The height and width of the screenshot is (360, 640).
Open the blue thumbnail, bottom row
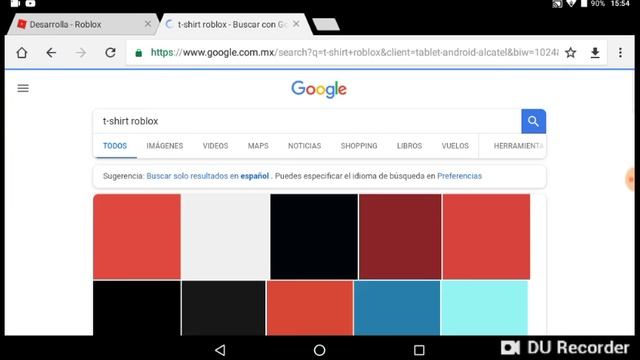[397, 308]
